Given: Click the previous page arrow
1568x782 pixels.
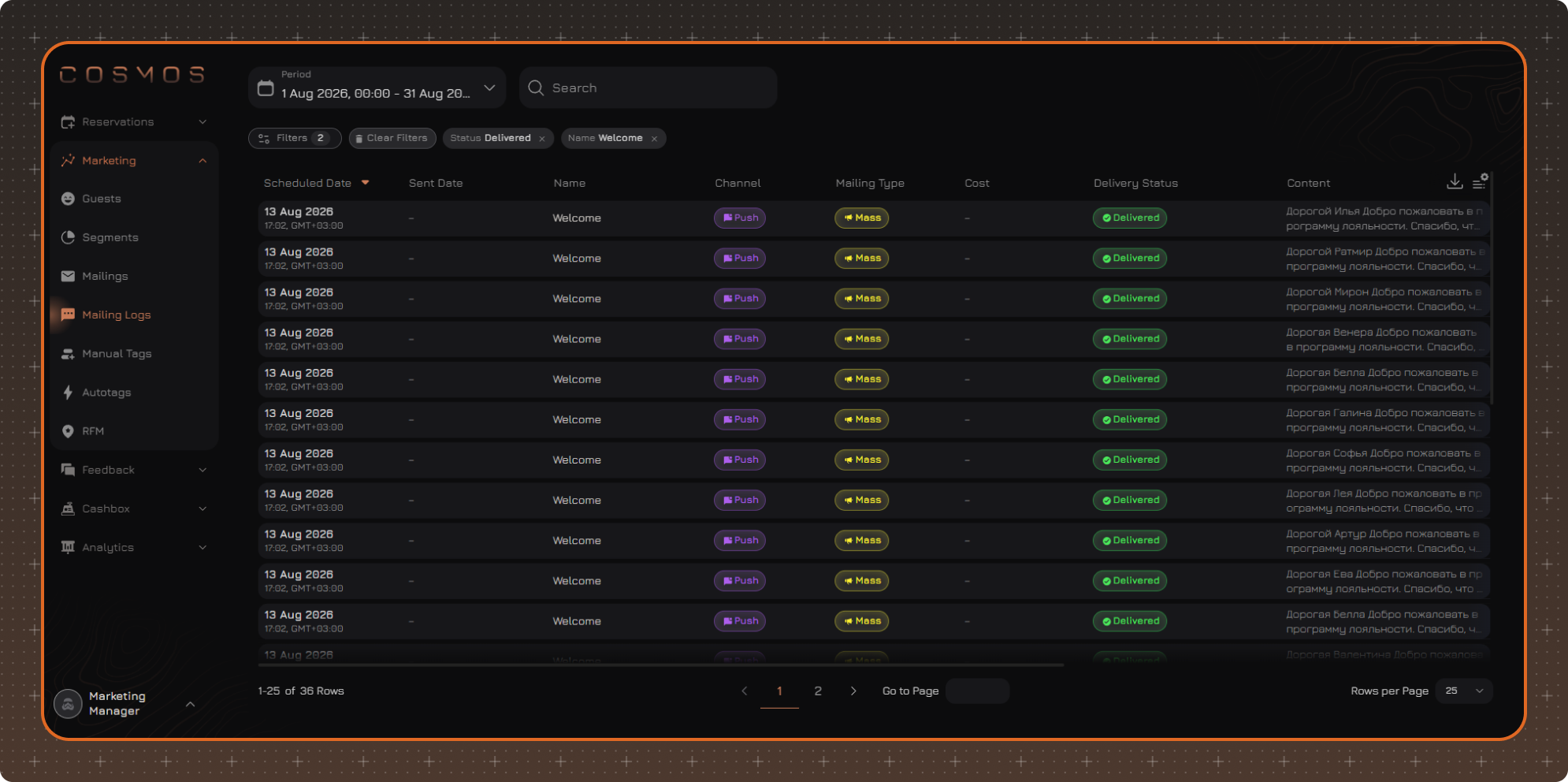Looking at the screenshot, I should tap(745, 691).
